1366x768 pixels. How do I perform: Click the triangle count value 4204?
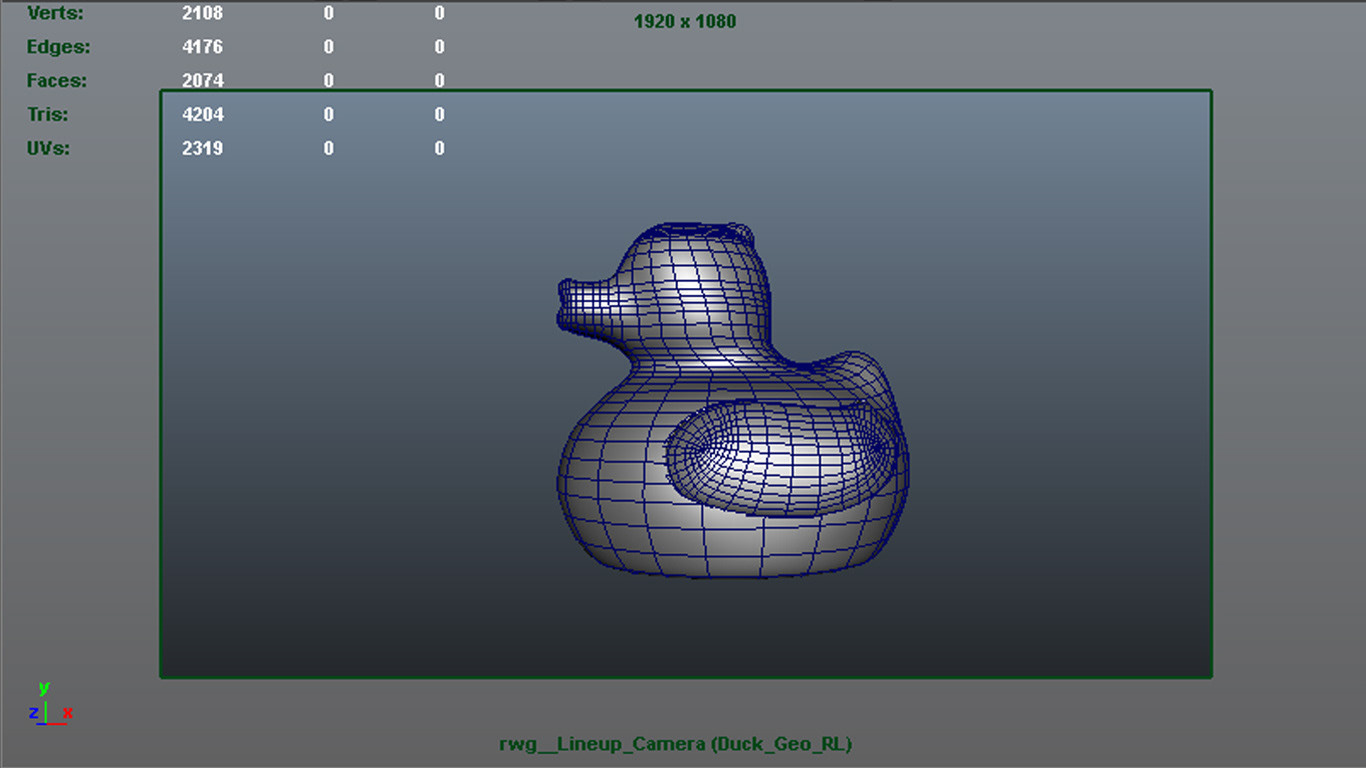tap(202, 115)
